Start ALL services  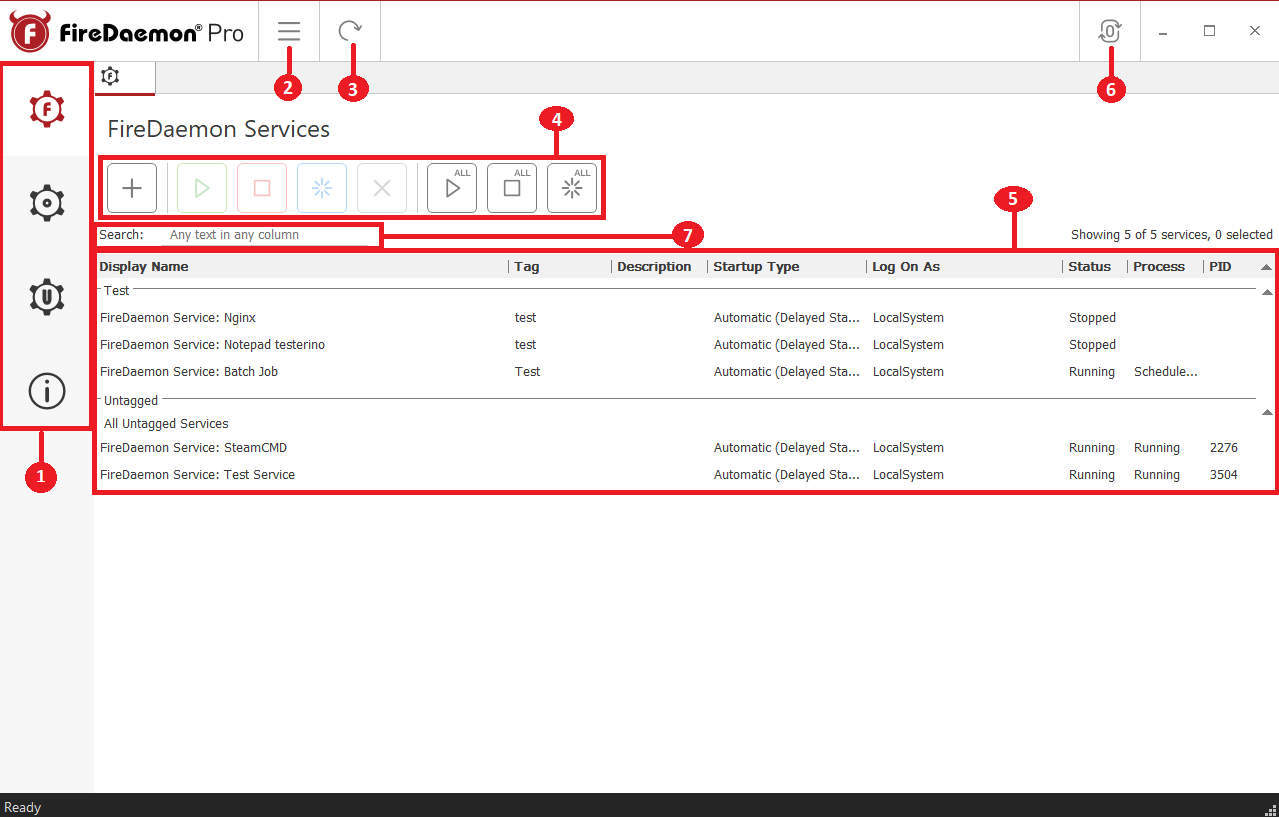click(x=452, y=188)
